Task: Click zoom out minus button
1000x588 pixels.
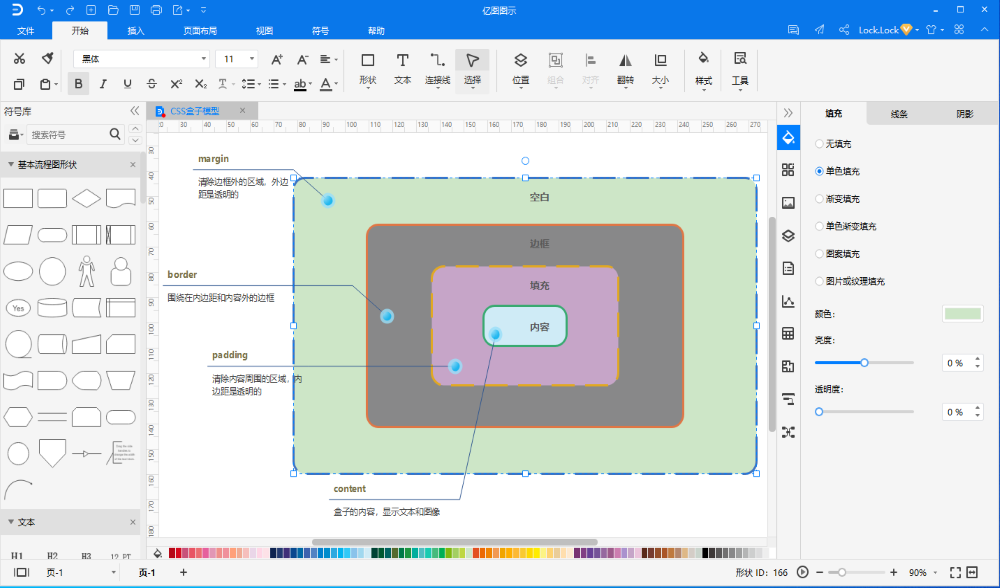Action: (x=820, y=572)
